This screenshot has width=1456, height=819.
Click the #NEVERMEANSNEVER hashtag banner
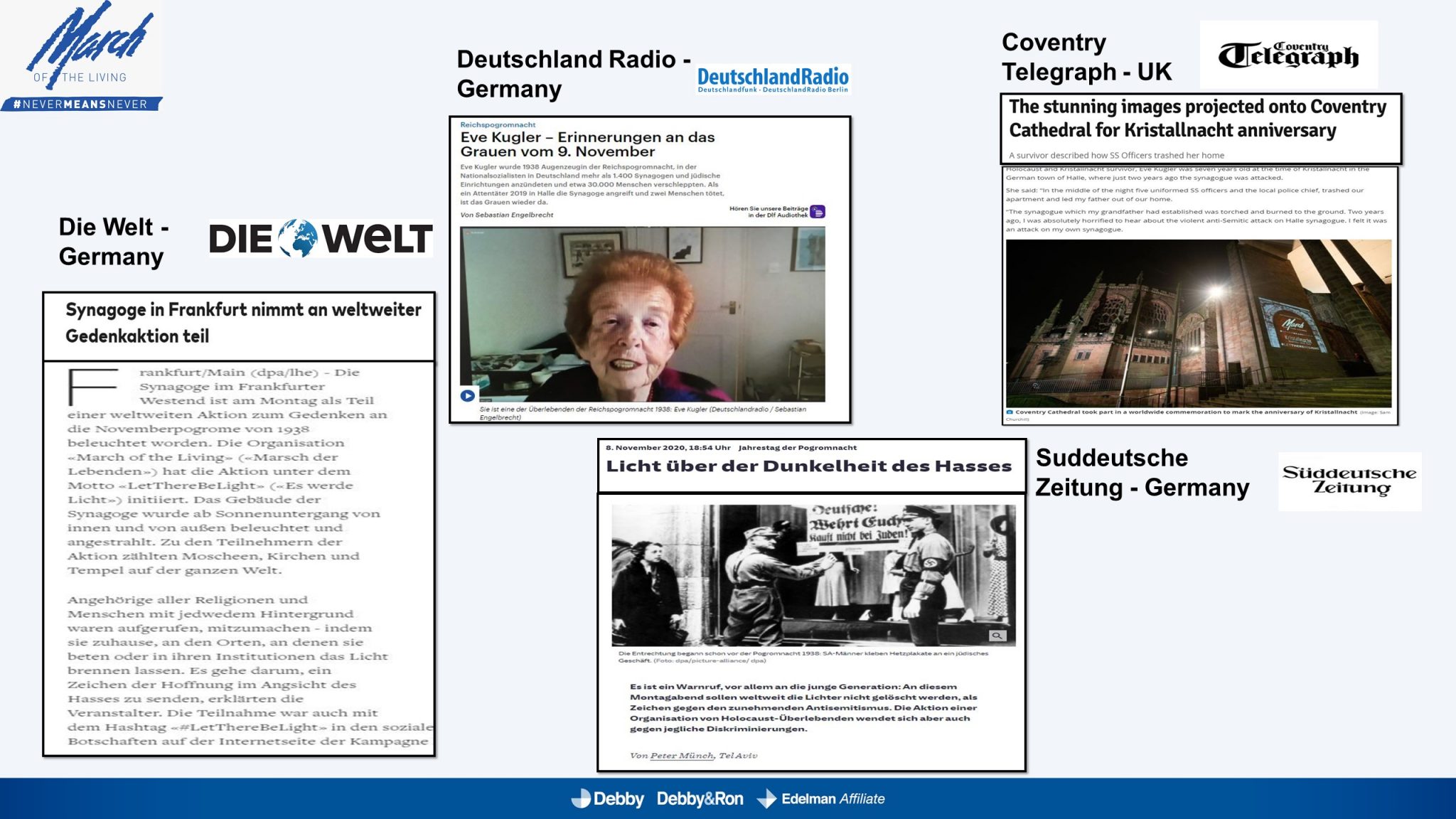tap(81, 105)
